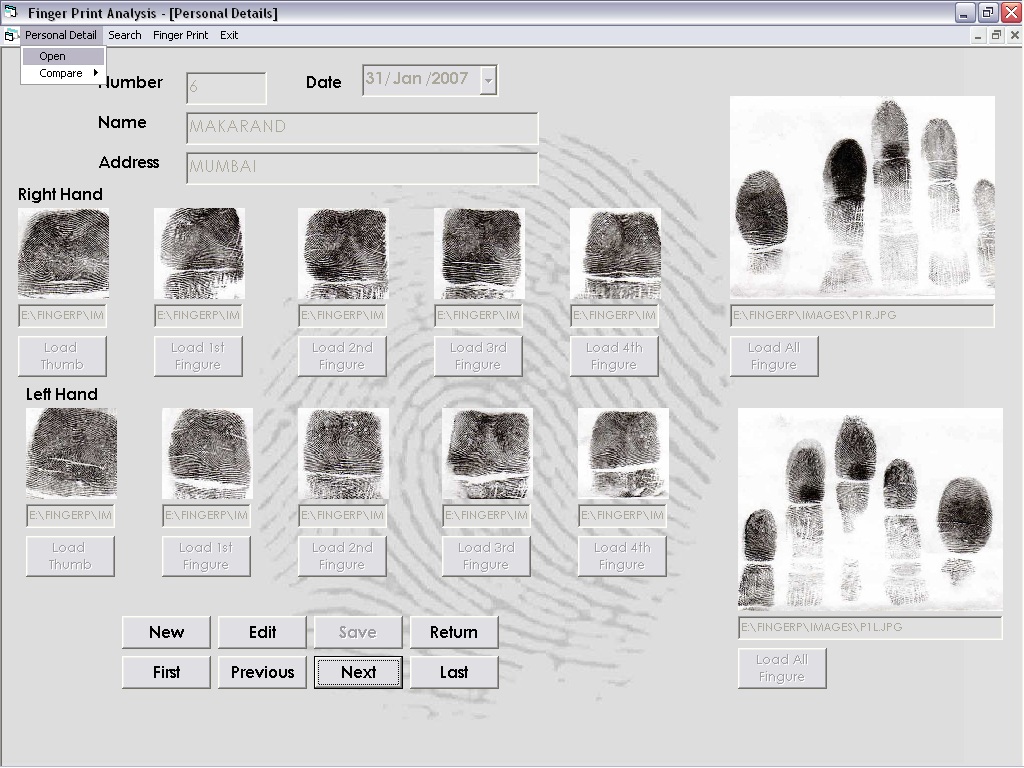1024x768 pixels.
Task: Restore the inner Personal Details window
Action: (x=996, y=35)
